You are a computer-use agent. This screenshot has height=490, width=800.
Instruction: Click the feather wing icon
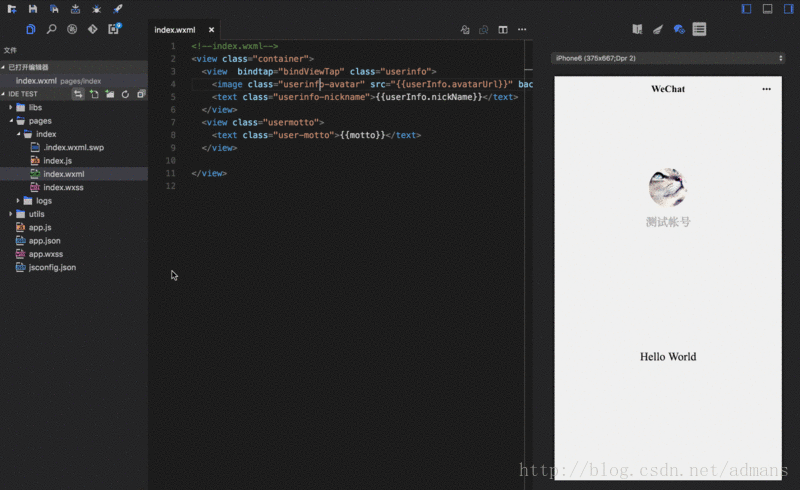pos(658,29)
